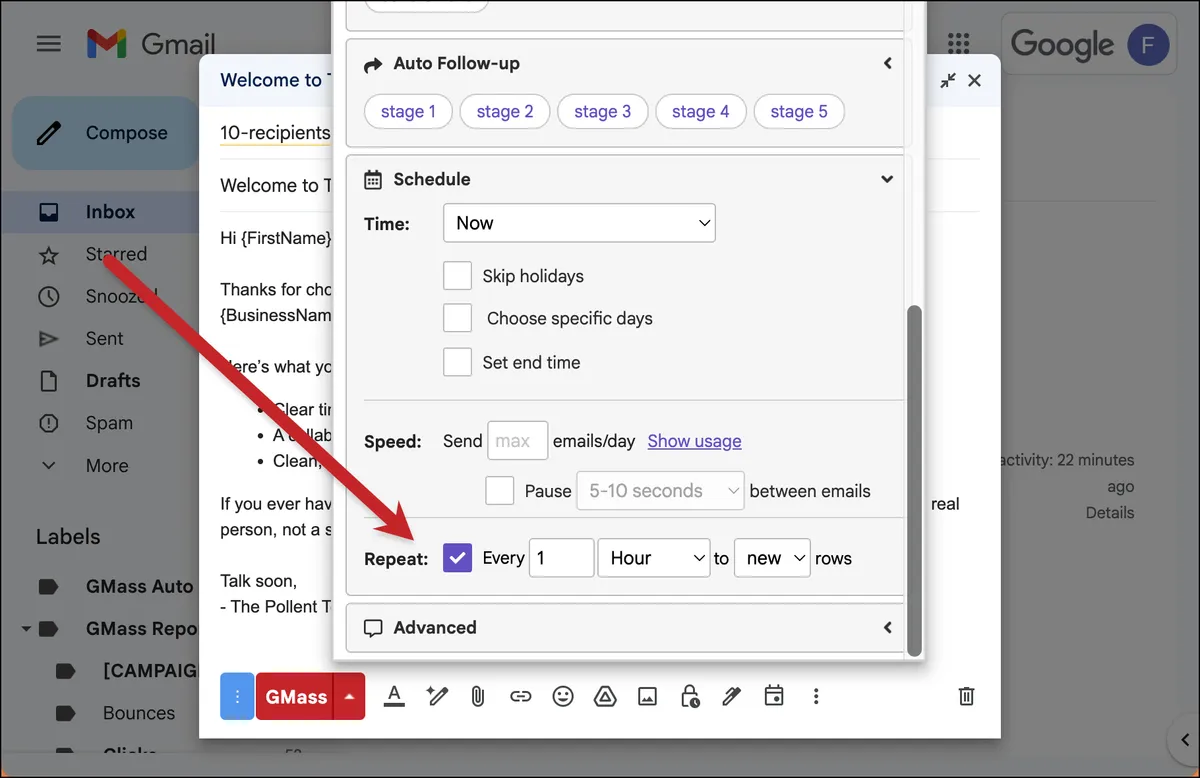Discard draft with the trash icon
The height and width of the screenshot is (778, 1200).
(966, 696)
